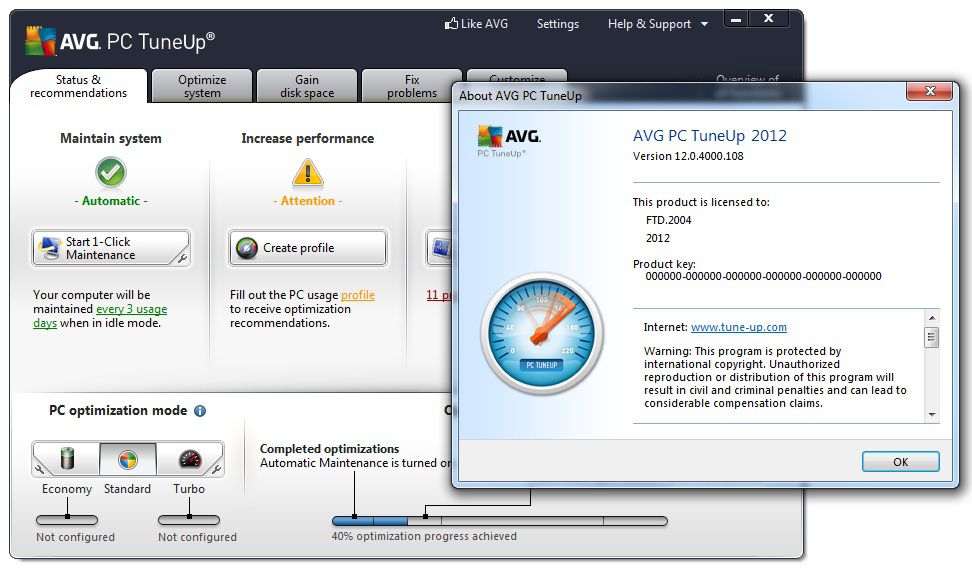Open the www.tune-up.com link
This screenshot has width=972, height=571.
click(x=738, y=327)
